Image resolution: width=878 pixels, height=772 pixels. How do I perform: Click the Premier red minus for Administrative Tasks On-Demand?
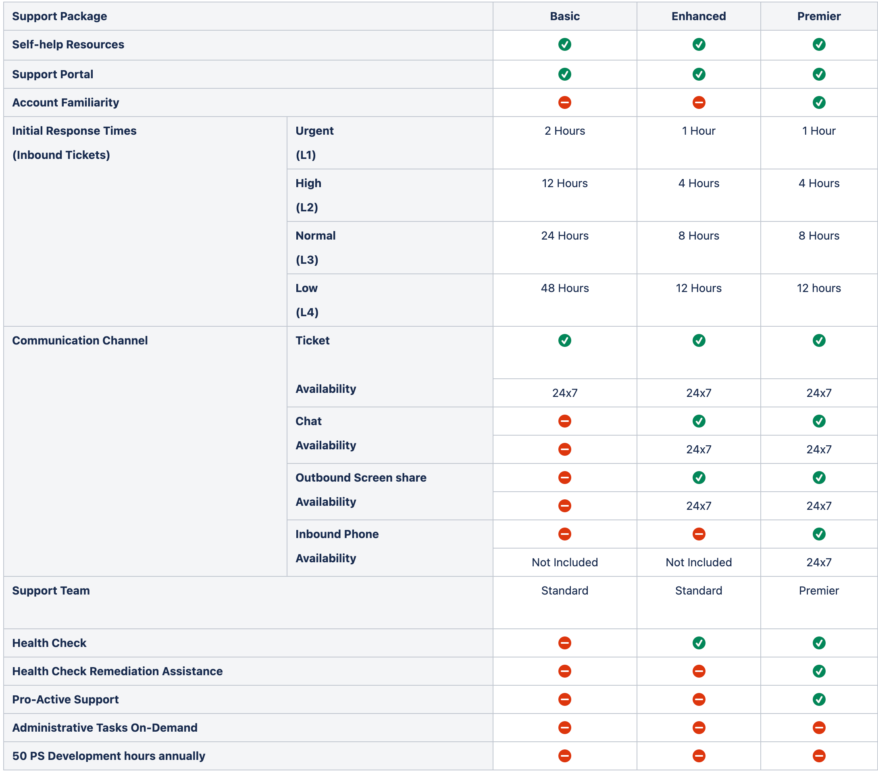pos(819,728)
